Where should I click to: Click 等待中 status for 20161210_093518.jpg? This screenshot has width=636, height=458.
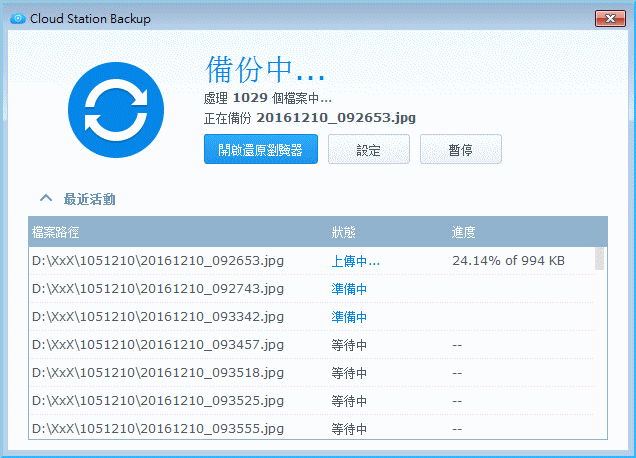pos(349,373)
